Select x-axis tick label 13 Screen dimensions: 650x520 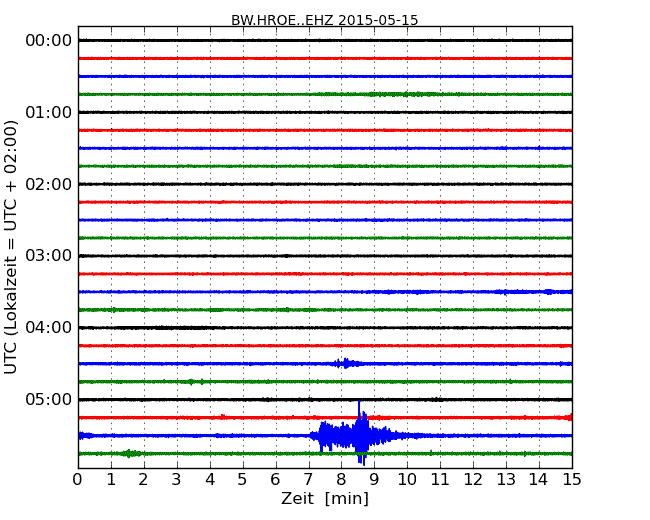click(x=506, y=480)
